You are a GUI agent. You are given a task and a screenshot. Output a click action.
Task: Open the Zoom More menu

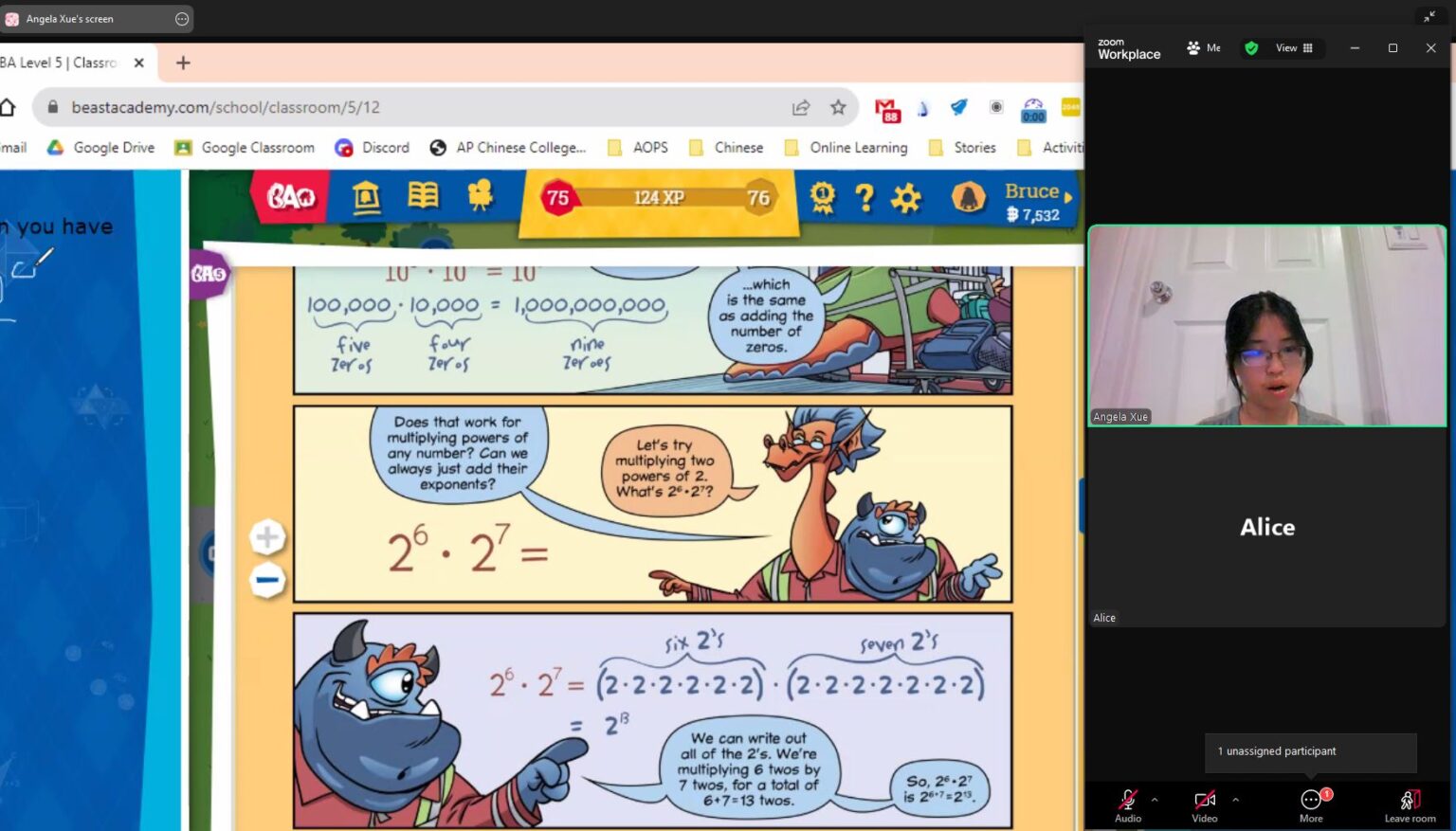[1312, 805]
